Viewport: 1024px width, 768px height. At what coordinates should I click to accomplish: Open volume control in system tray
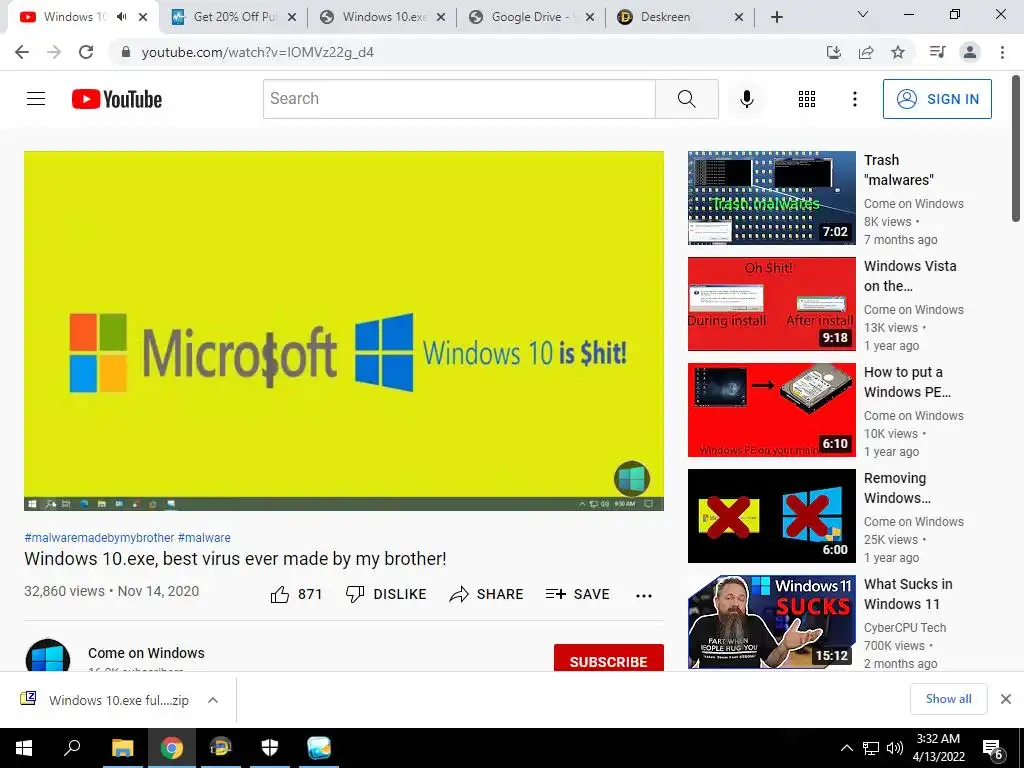[x=895, y=748]
